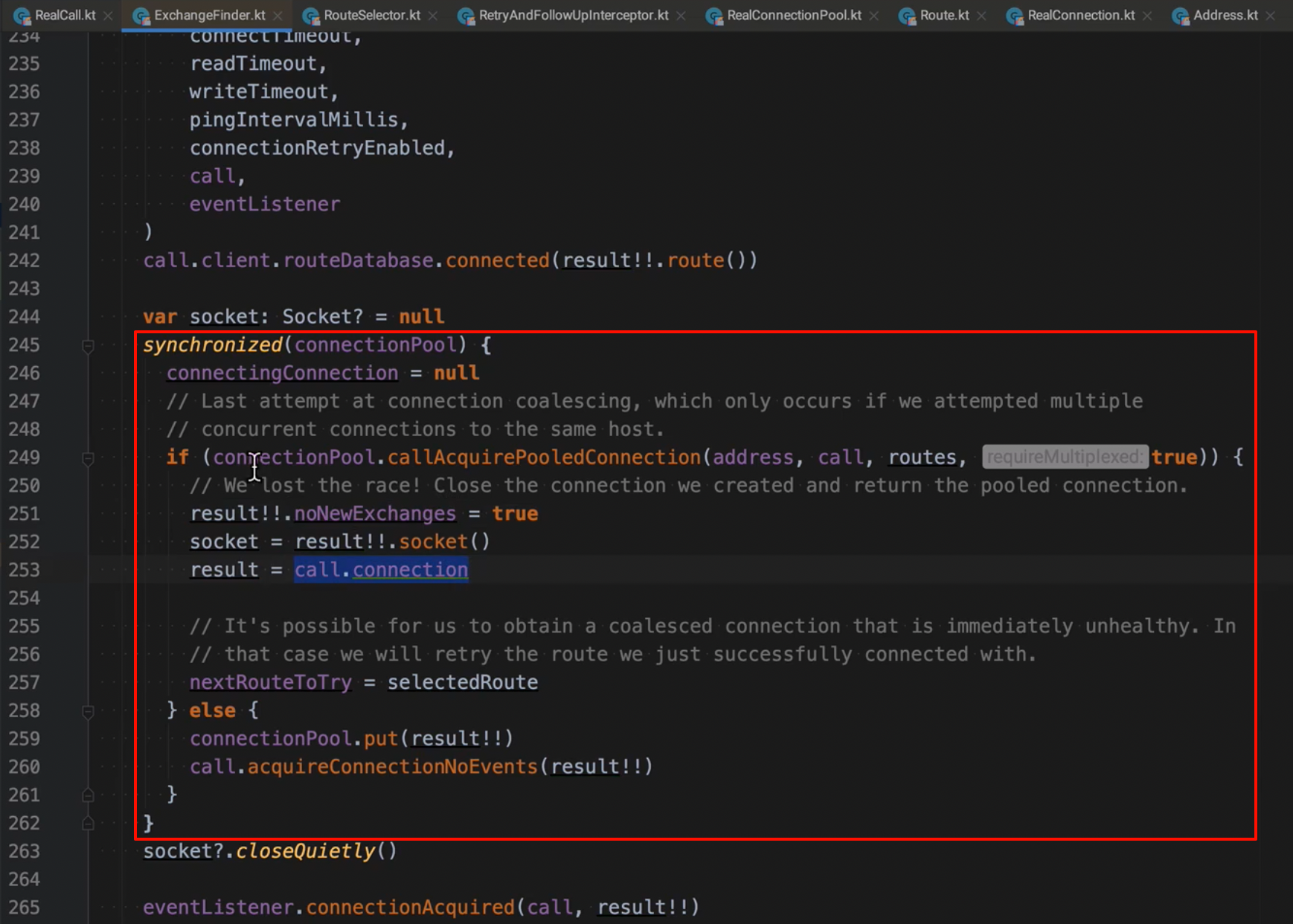Fold the if block at line 249
The height and width of the screenshot is (924, 1293).
(88, 458)
